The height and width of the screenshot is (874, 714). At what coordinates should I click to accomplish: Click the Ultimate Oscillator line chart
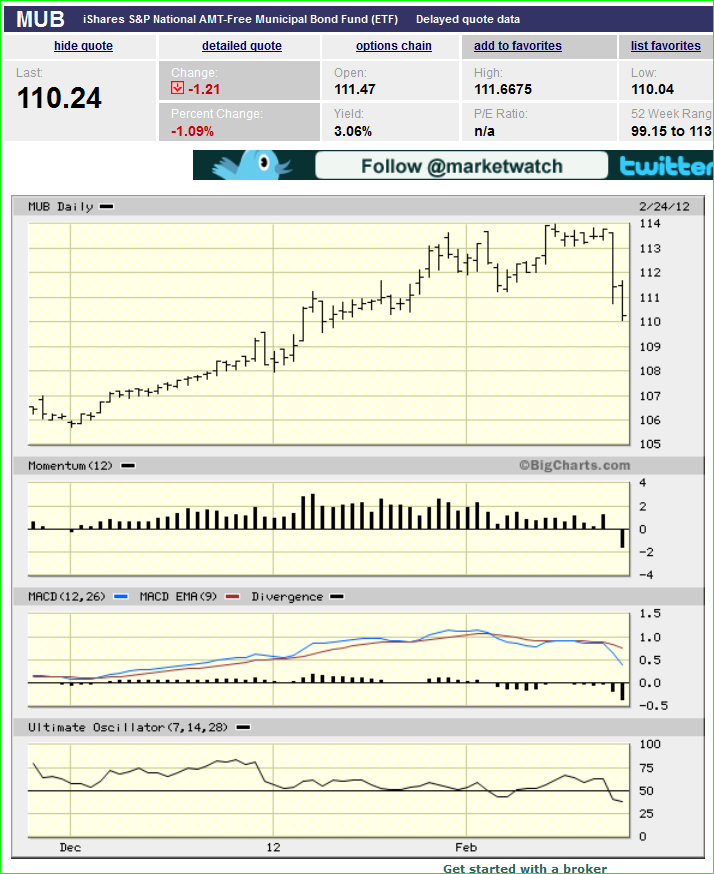pyautogui.click(x=329, y=790)
